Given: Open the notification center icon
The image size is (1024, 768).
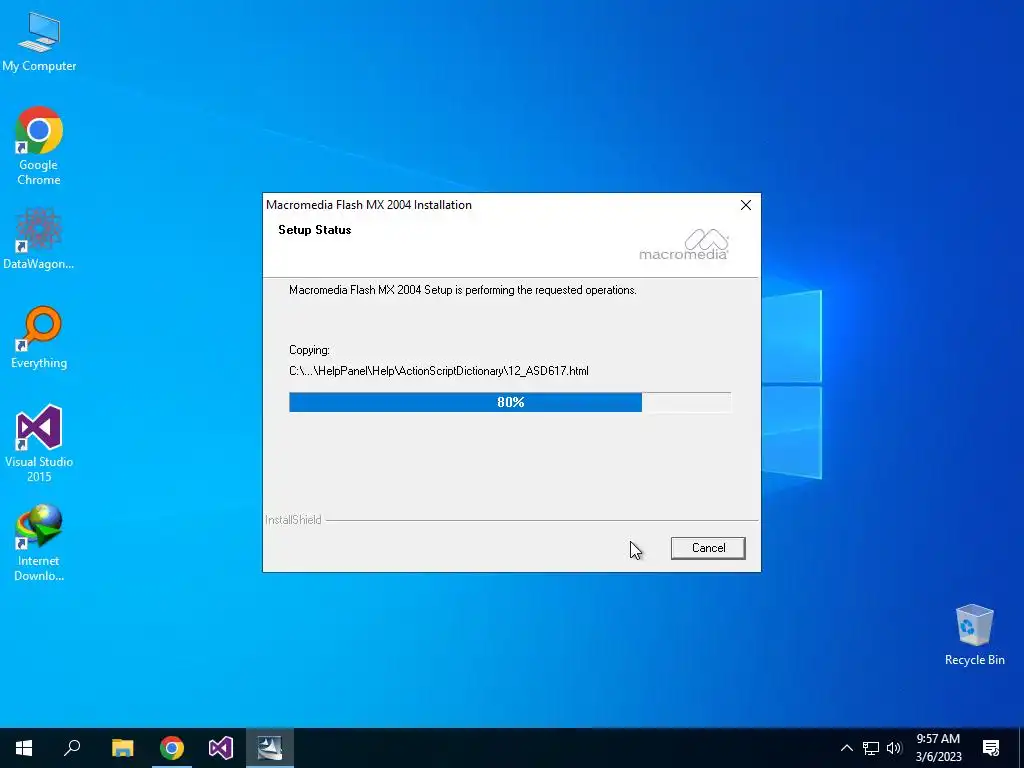Looking at the screenshot, I should (991, 748).
